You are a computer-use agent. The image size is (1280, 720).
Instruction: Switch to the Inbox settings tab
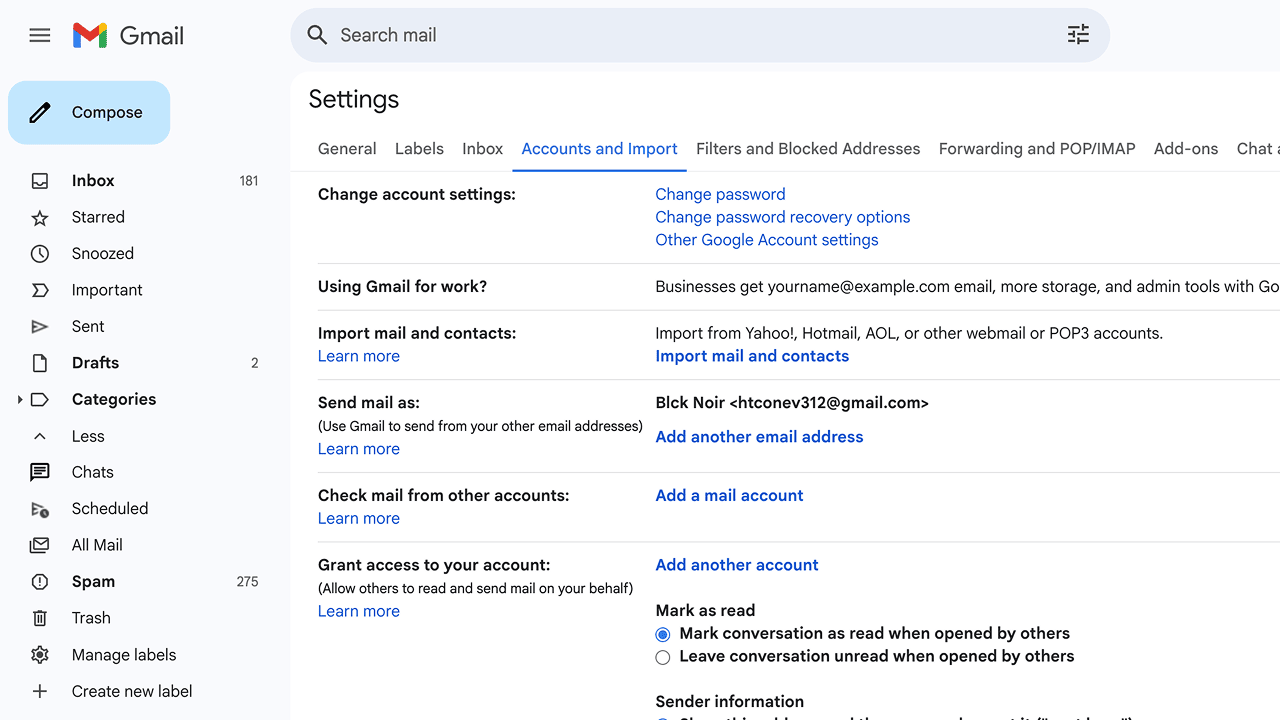(x=482, y=149)
